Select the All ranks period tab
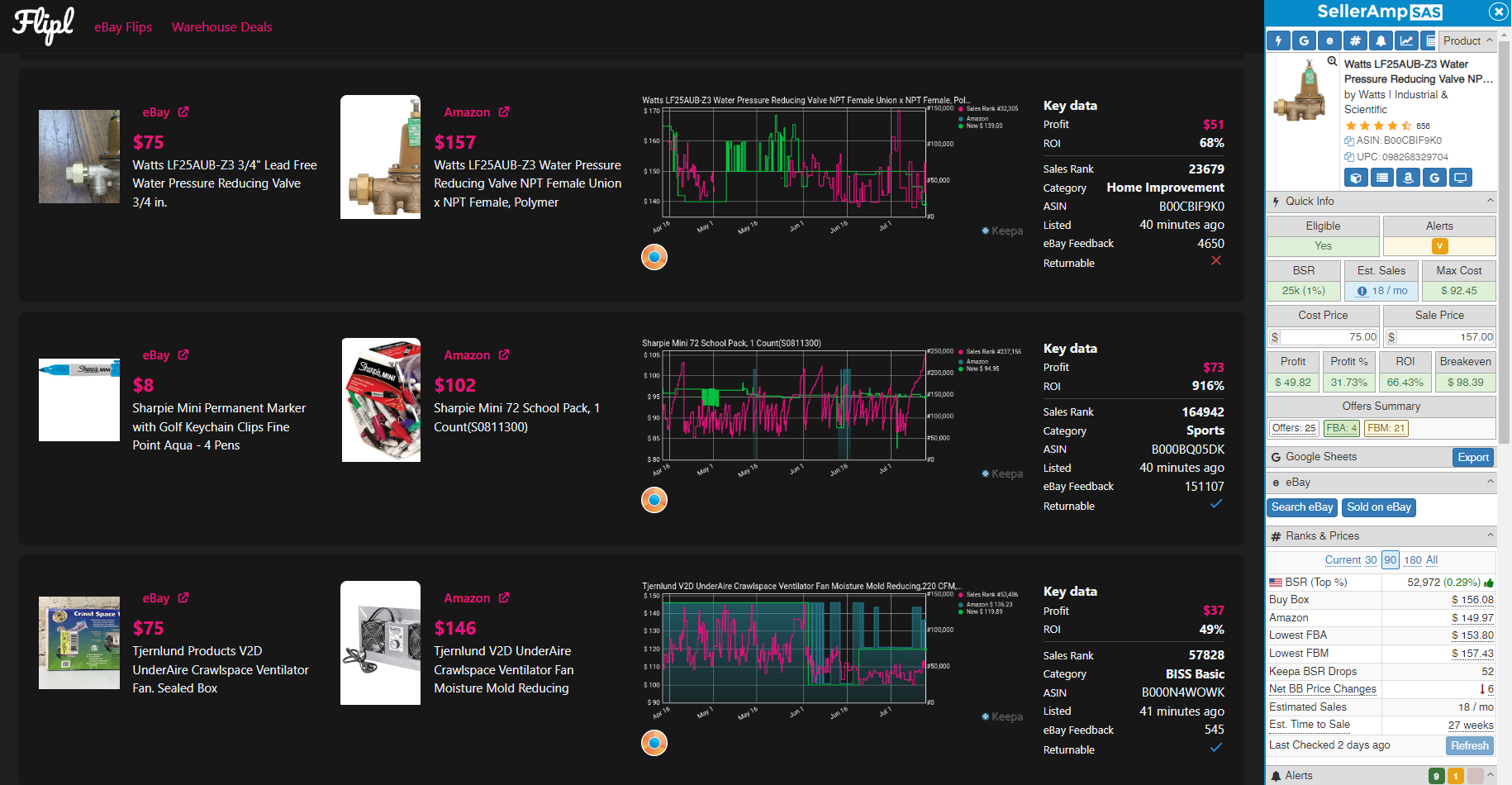Screen dimensions: 1512x785 [1432, 559]
